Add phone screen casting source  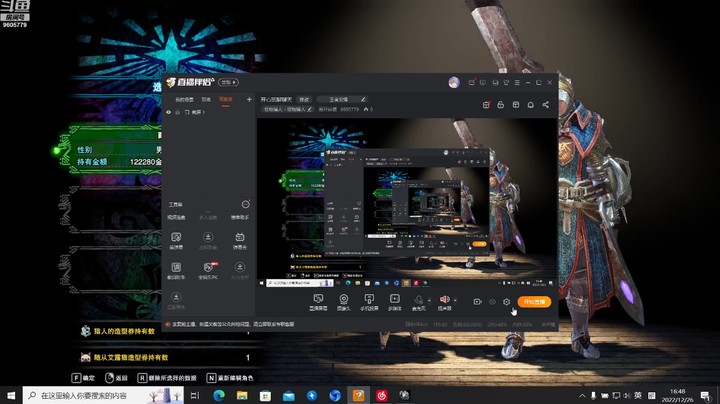369,302
